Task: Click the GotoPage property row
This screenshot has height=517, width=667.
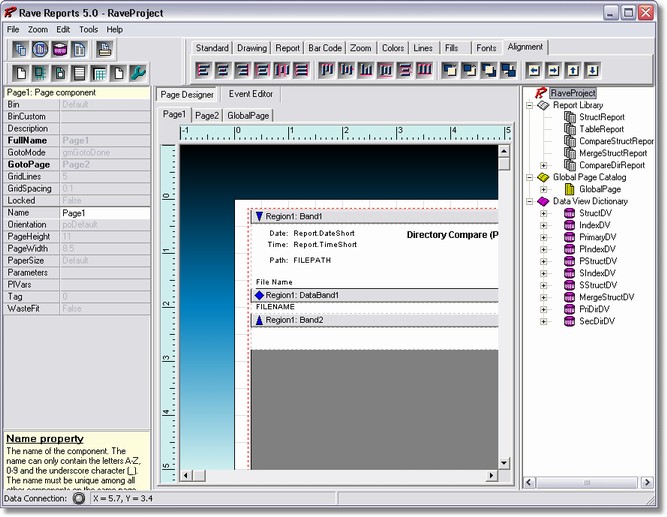Action: (77, 165)
